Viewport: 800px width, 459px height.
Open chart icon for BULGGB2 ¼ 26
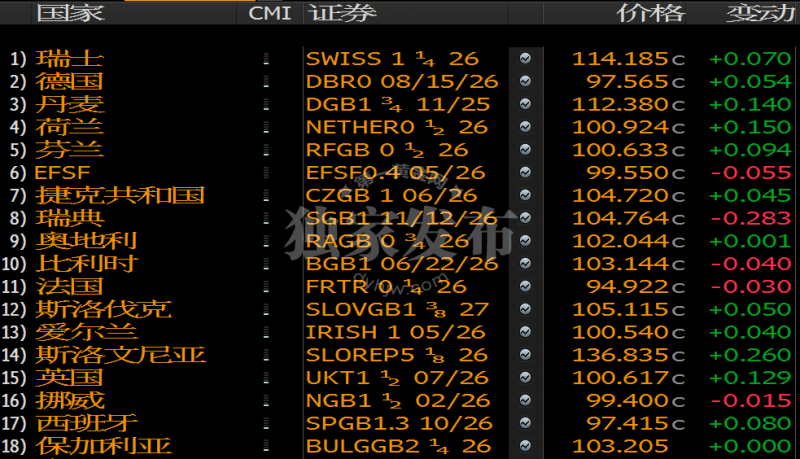pyautogui.click(x=525, y=447)
